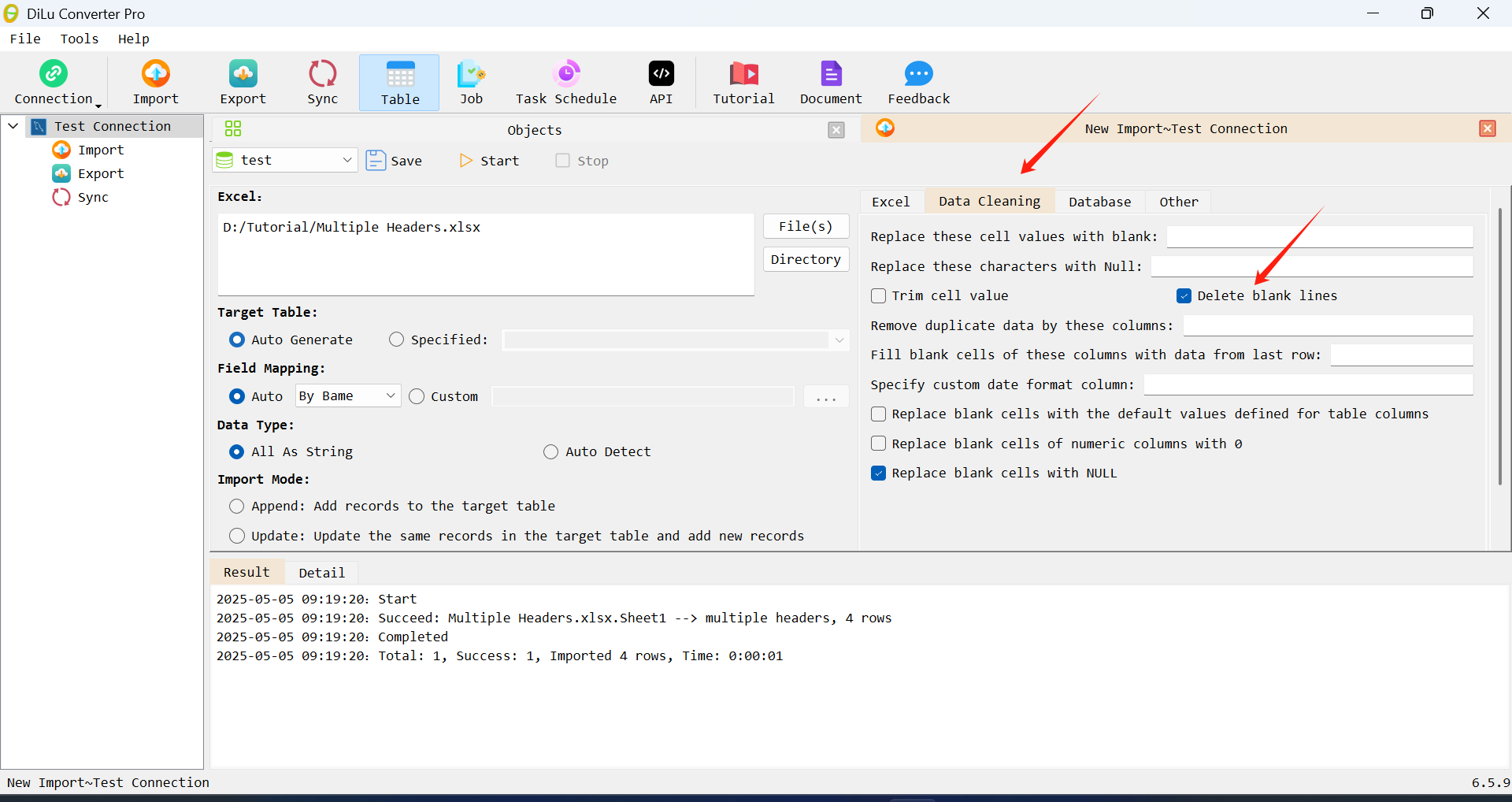Select the Import item in the tree
1512x802 pixels.
[88, 150]
